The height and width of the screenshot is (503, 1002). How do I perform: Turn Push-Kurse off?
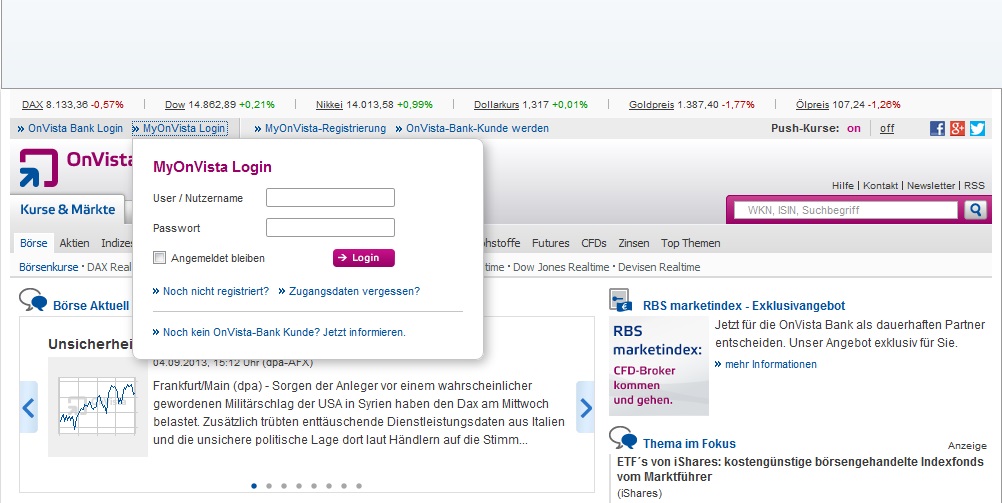887,128
